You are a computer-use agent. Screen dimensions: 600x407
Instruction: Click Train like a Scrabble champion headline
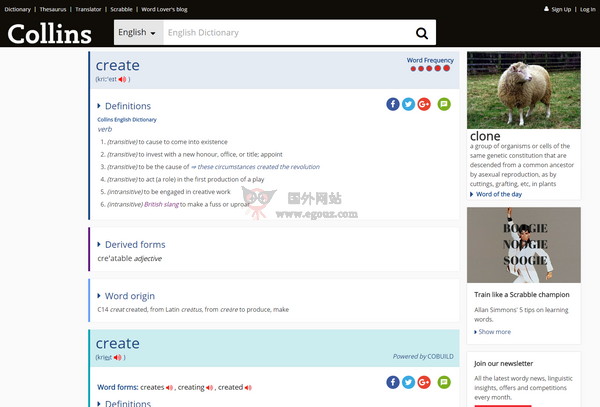click(x=522, y=295)
